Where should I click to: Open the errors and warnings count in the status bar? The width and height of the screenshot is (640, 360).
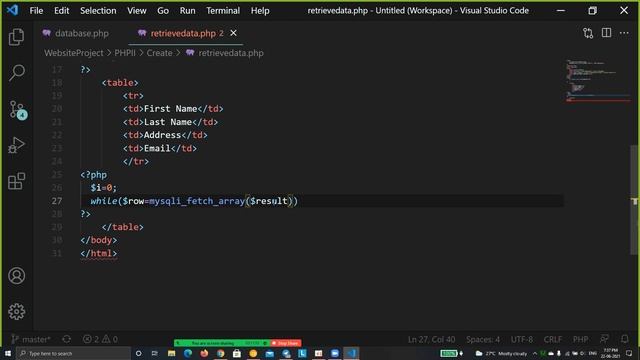[x=100, y=339]
